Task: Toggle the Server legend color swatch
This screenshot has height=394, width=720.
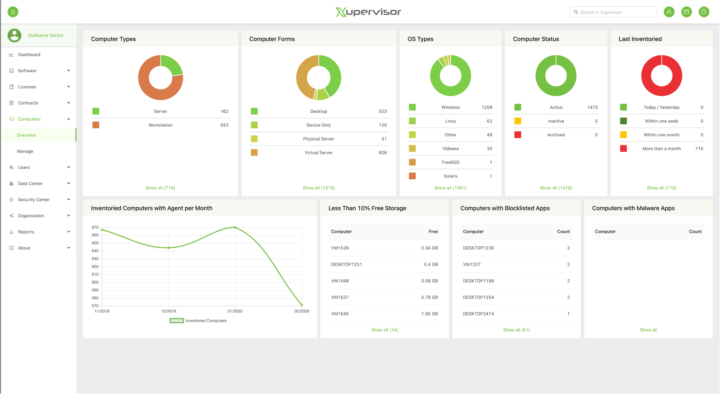Action: (96, 111)
